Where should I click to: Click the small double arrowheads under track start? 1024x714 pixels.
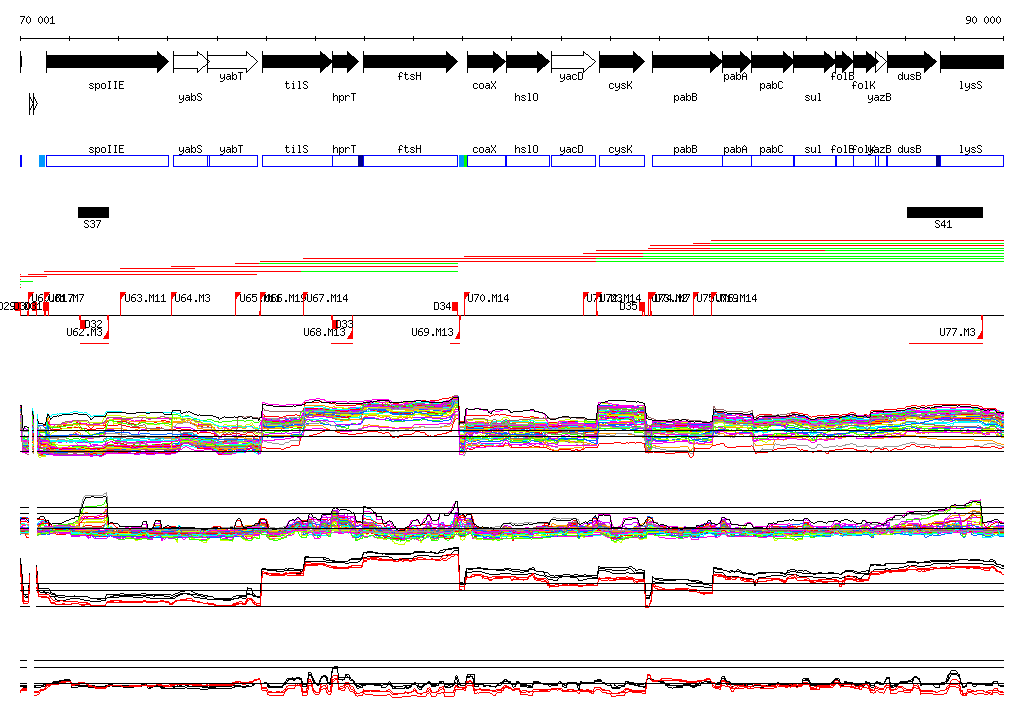point(33,104)
